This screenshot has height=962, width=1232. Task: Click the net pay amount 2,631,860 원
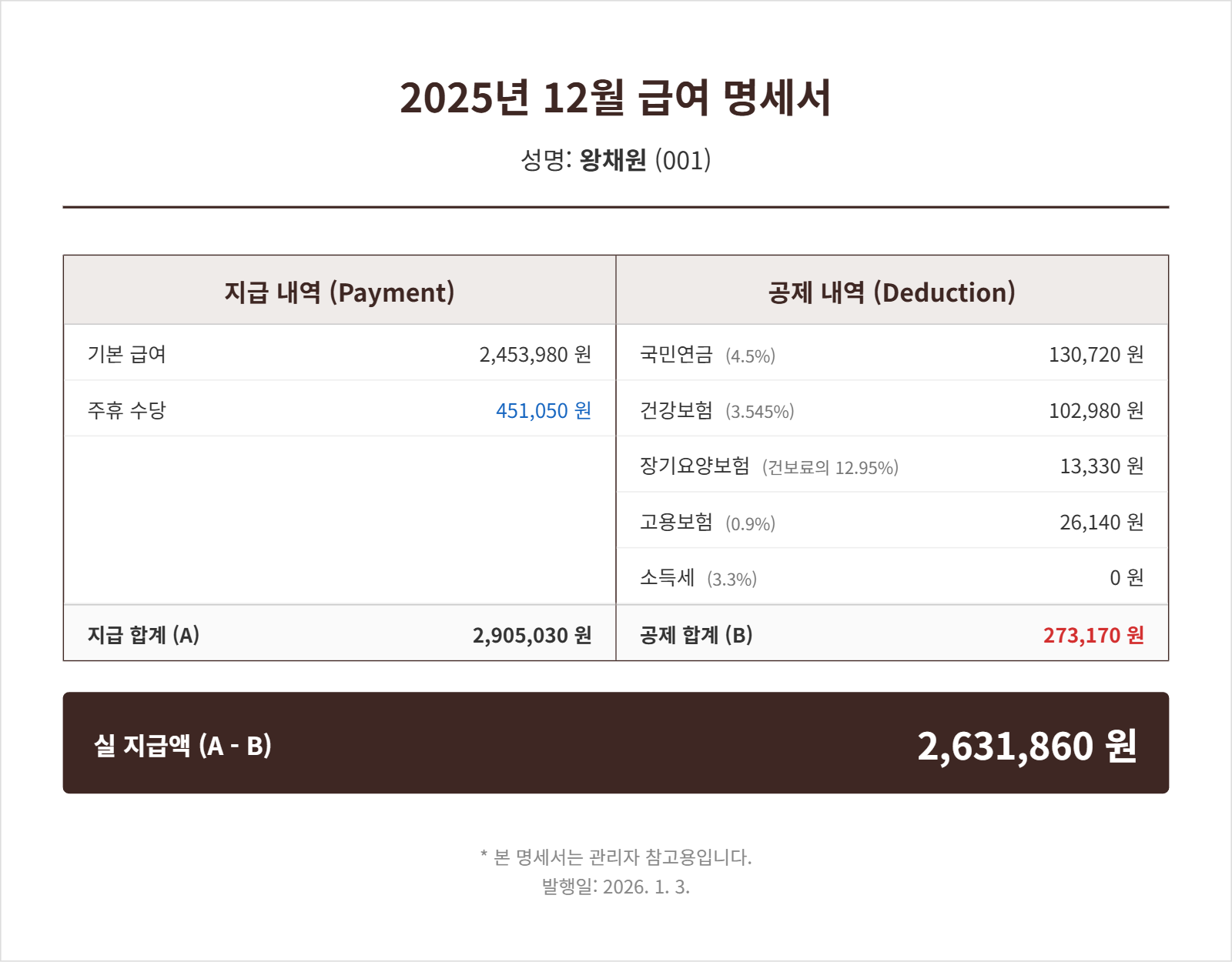click(x=1026, y=745)
